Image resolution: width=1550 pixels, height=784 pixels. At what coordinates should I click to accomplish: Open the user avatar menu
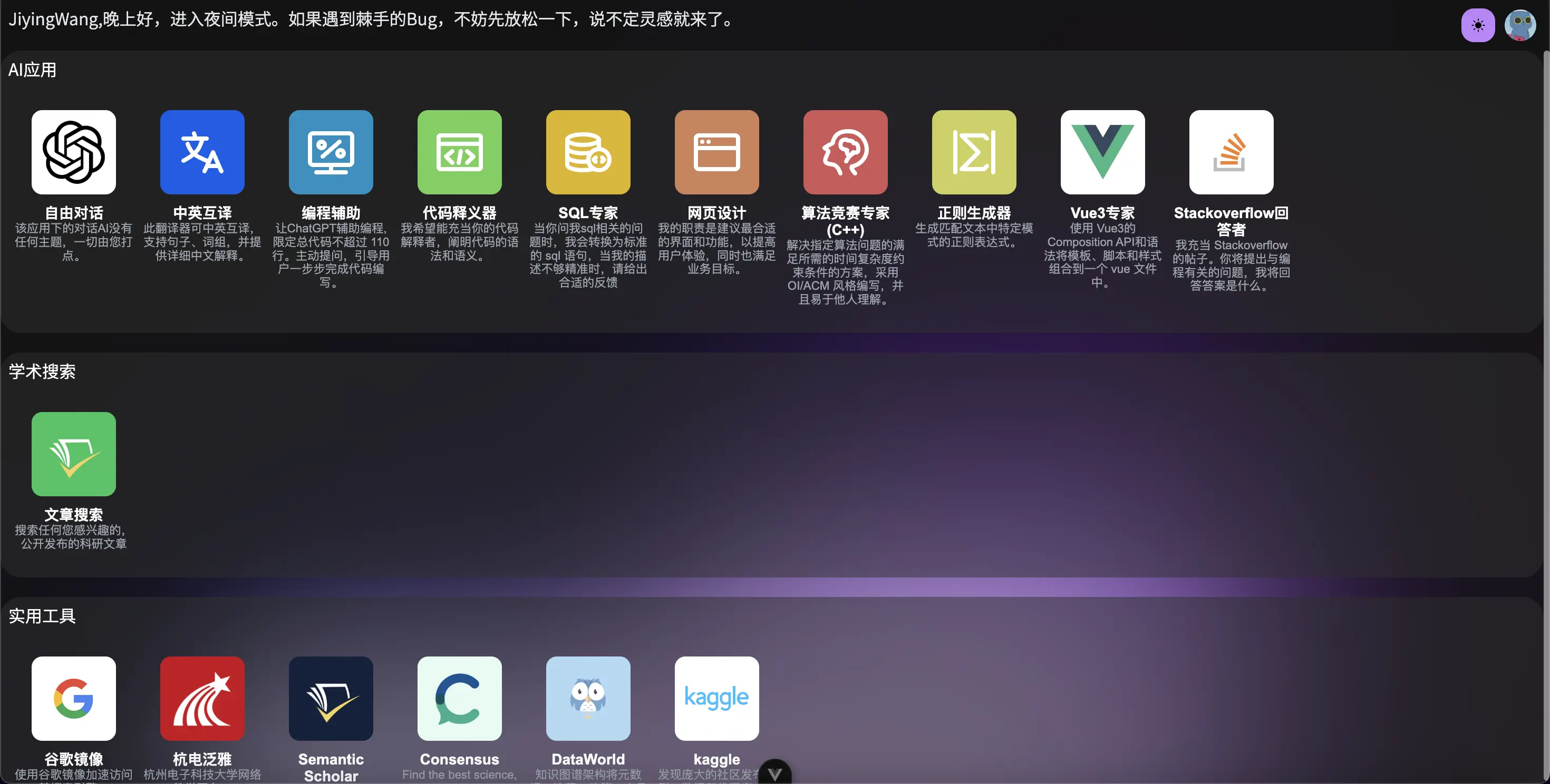click(1520, 25)
